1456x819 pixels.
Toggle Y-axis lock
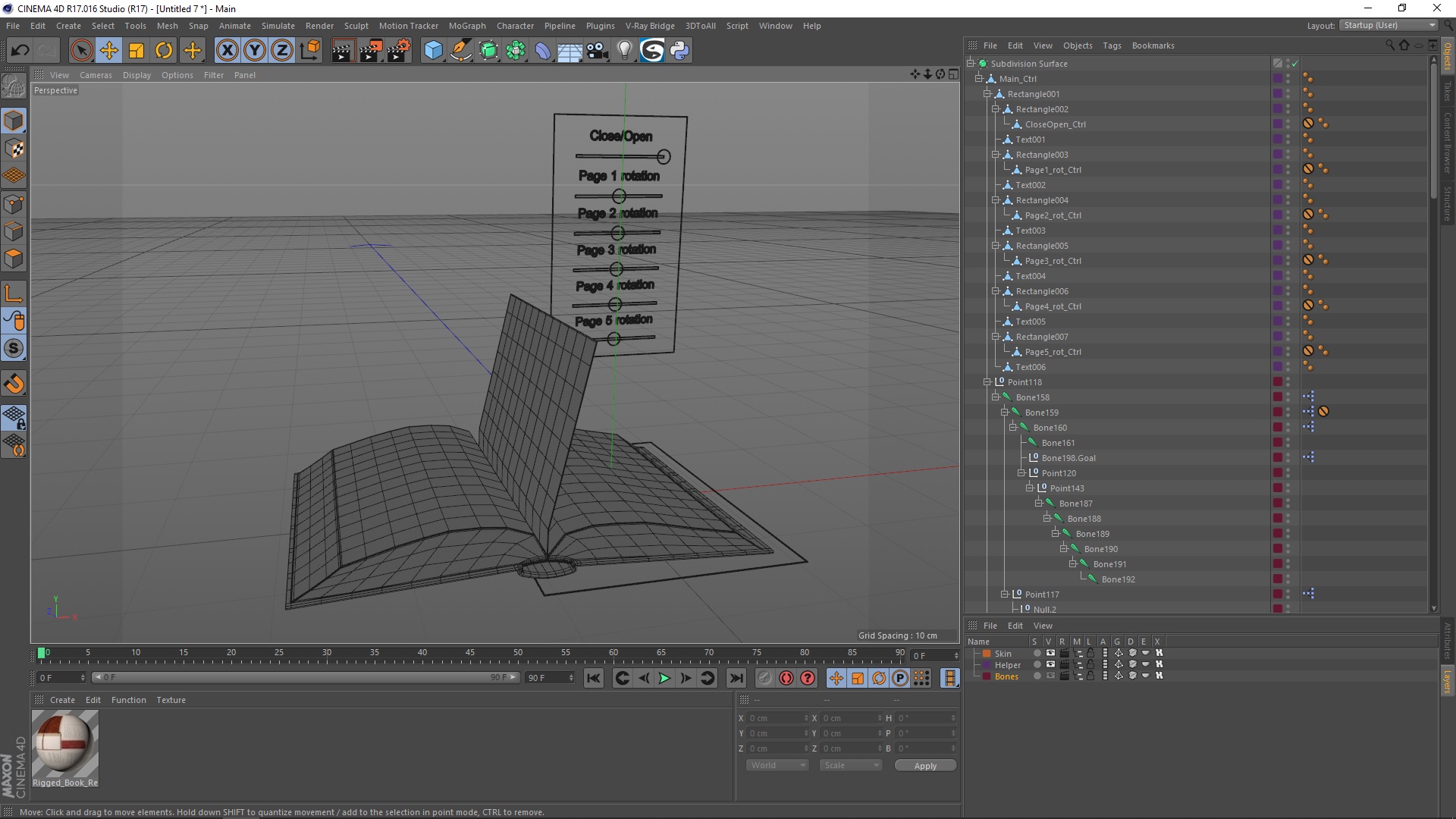click(x=255, y=51)
